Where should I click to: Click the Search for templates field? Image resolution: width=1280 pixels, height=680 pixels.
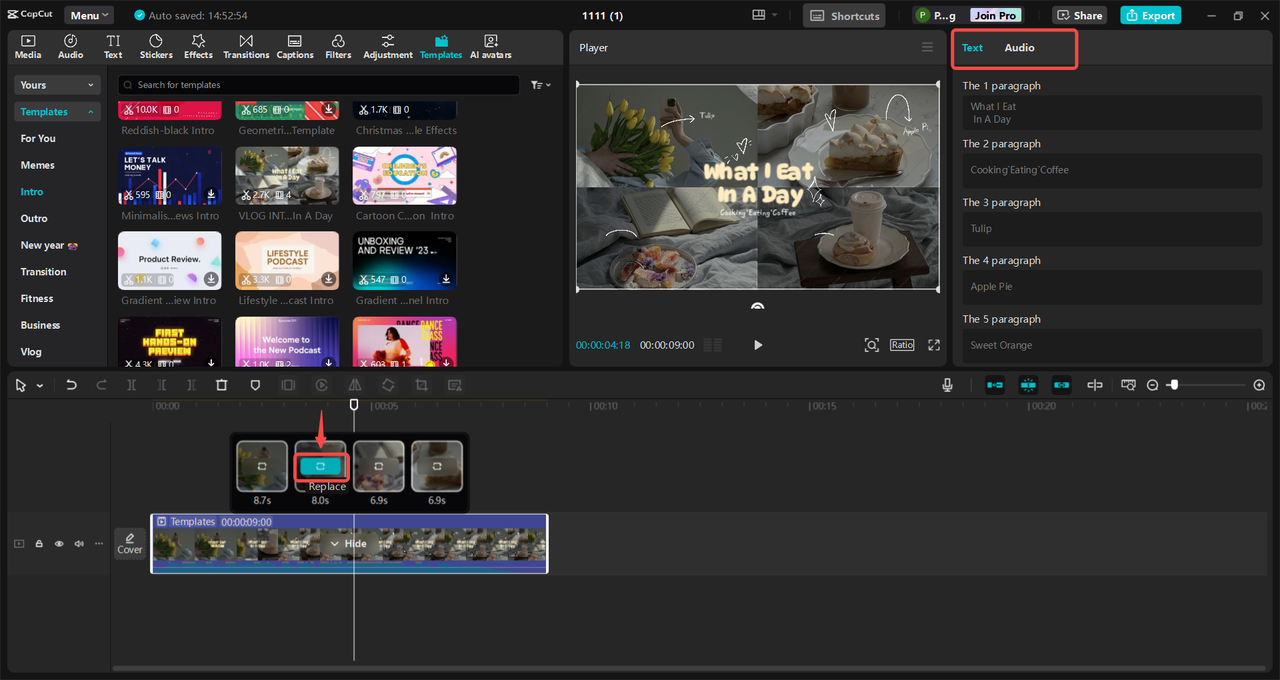(318, 85)
